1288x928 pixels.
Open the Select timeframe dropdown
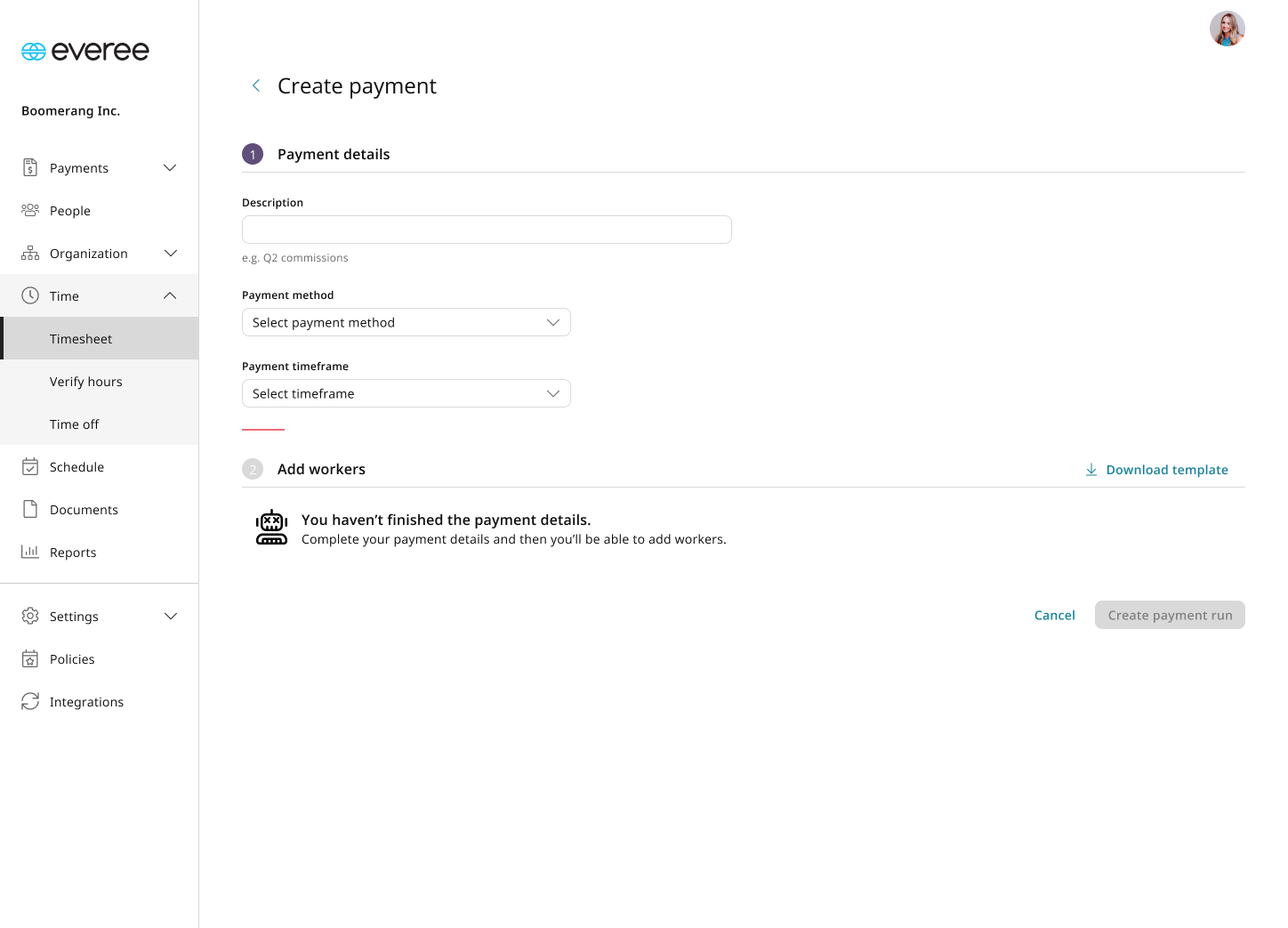[x=407, y=393]
